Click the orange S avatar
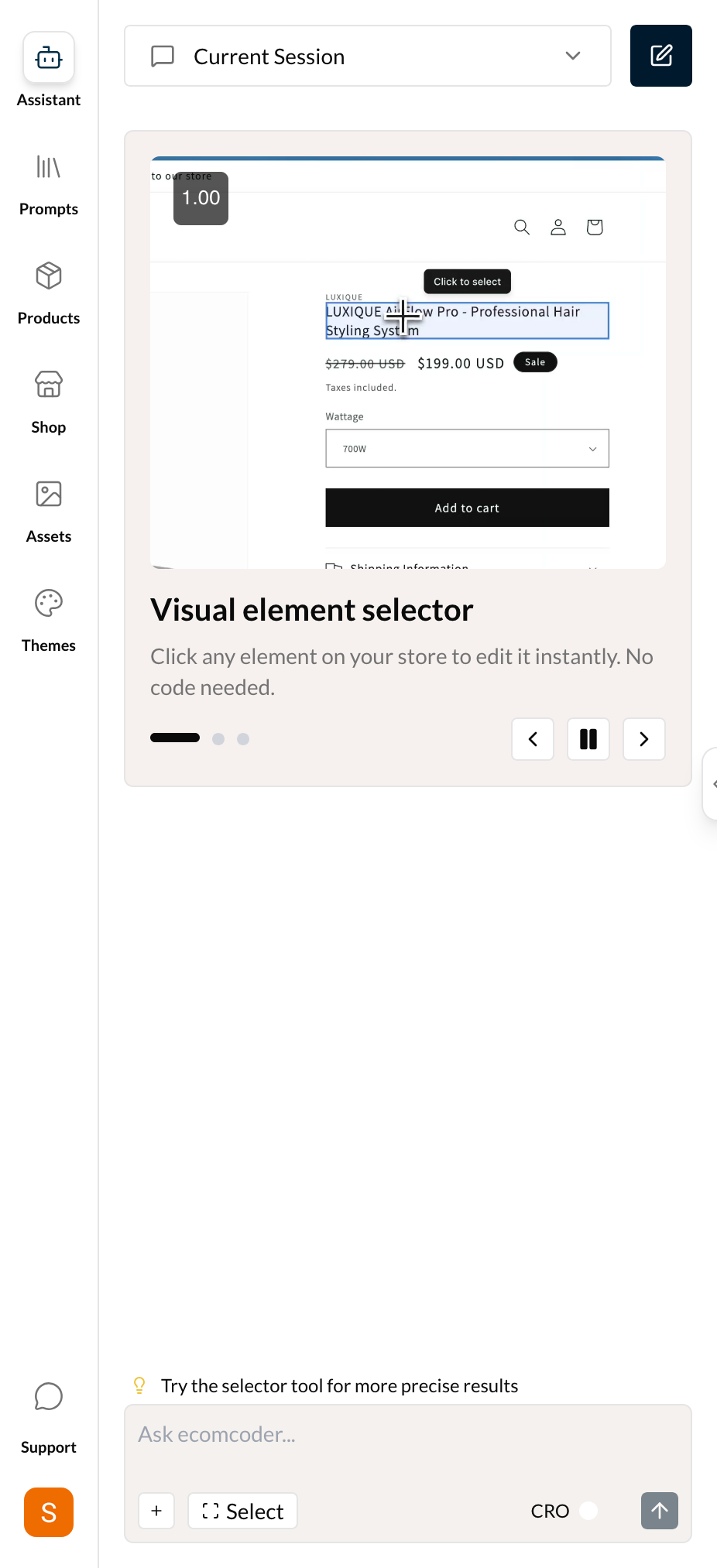Image resolution: width=717 pixels, height=1568 pixels. coord(48,1512)
